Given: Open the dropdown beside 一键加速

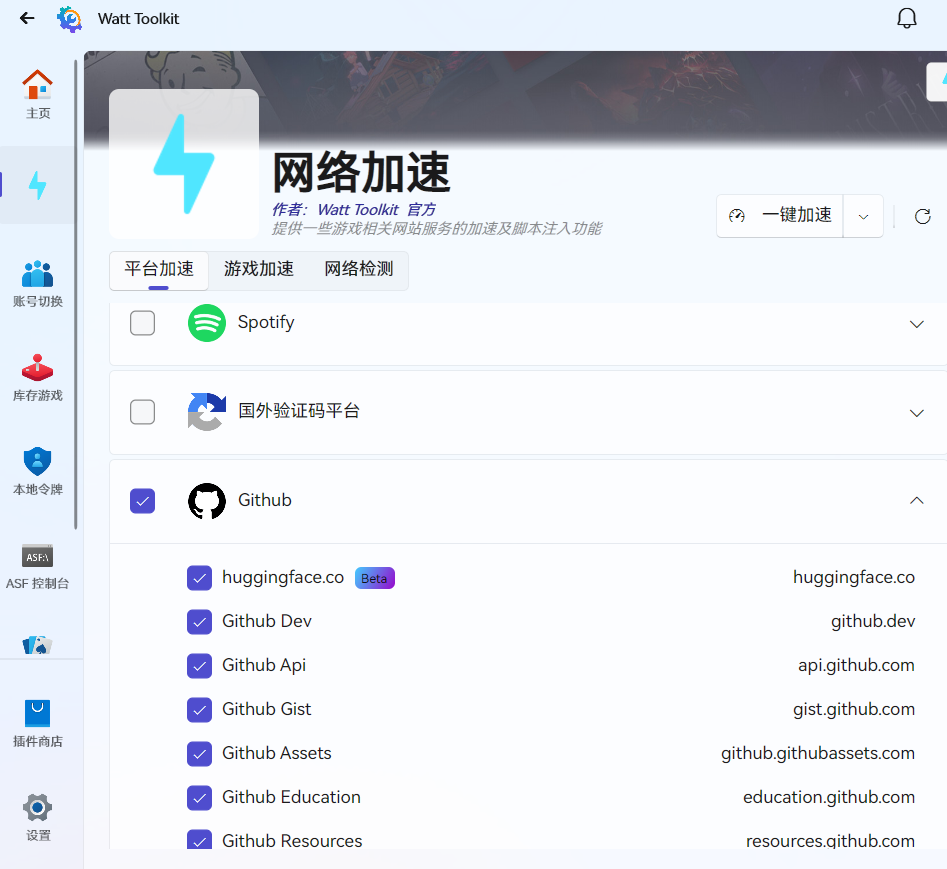Looking at the screenshot, I should click(863, 215).
